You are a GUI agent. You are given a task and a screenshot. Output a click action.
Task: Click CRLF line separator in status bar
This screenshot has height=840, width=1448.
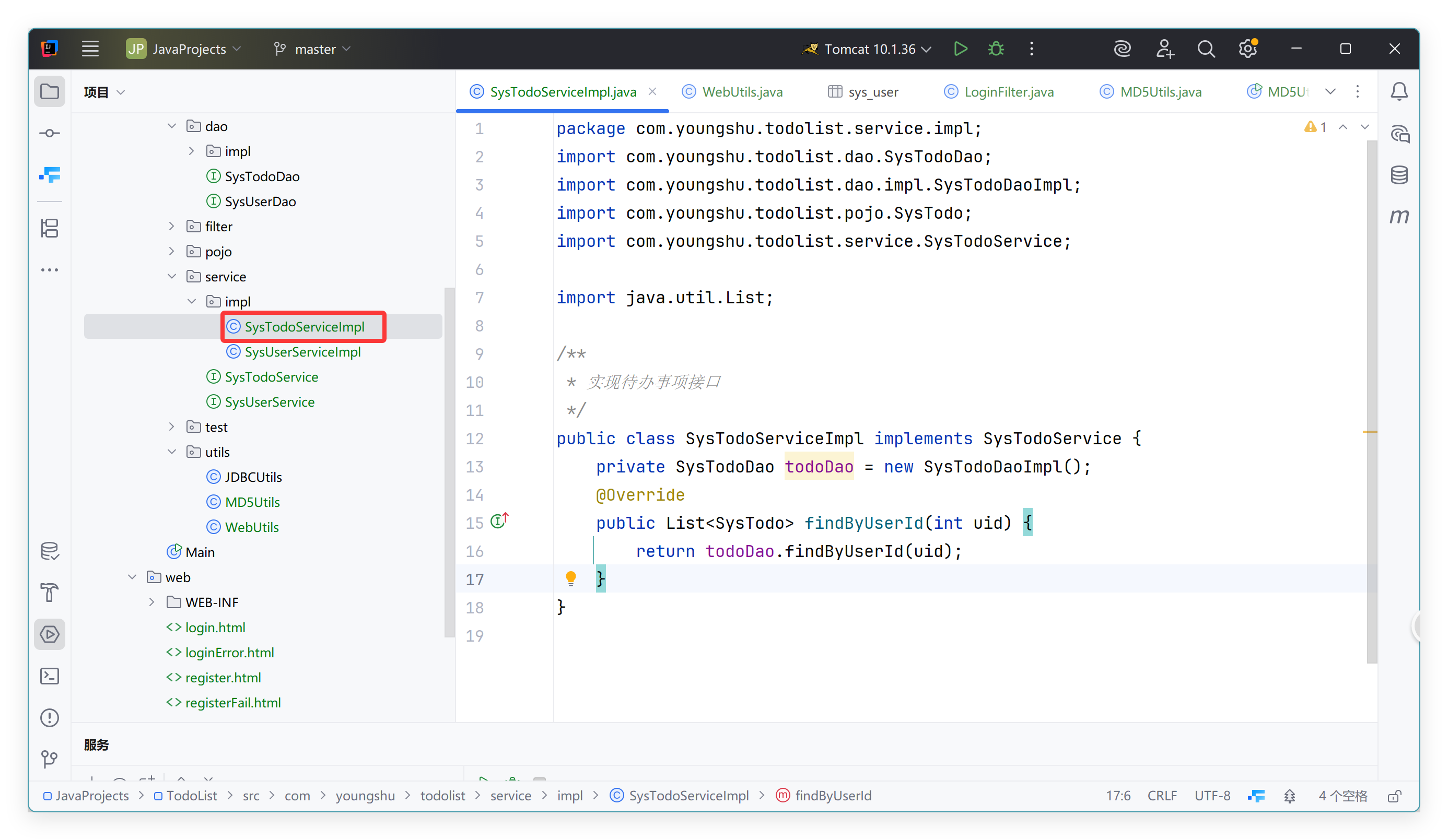[x=1162, y=796]
